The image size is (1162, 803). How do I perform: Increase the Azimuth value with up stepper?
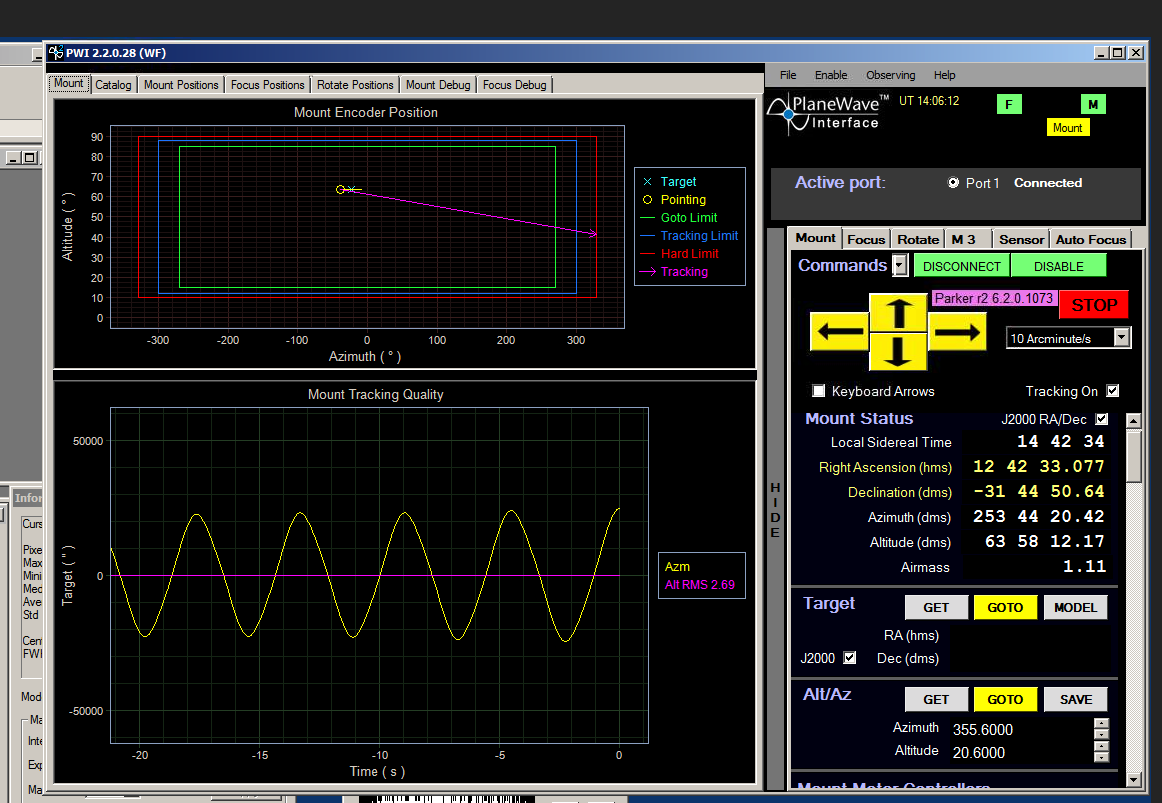click(1101, 724)
